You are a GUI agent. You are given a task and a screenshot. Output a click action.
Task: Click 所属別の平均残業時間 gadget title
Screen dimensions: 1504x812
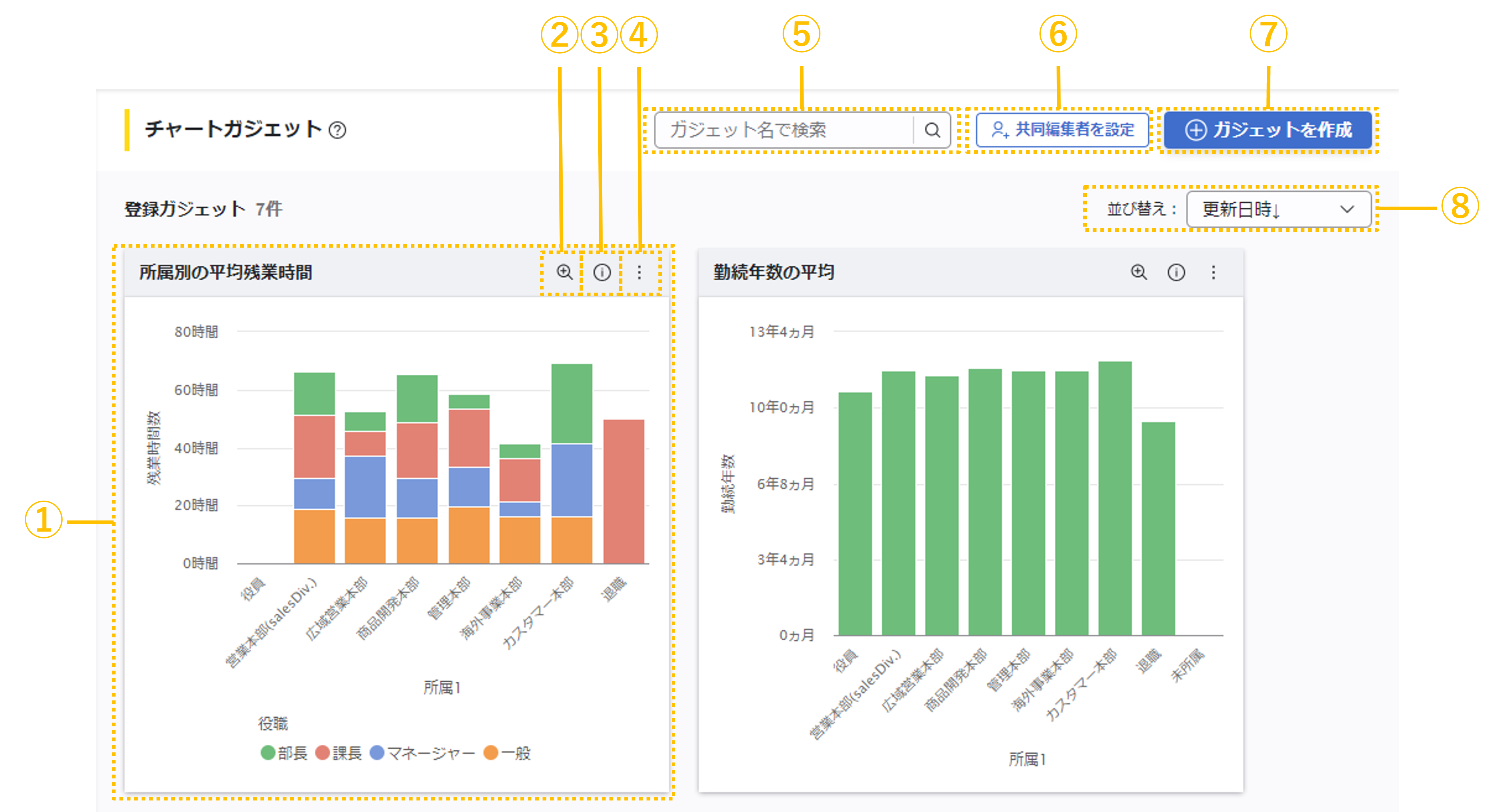click(x=226, y=272)
